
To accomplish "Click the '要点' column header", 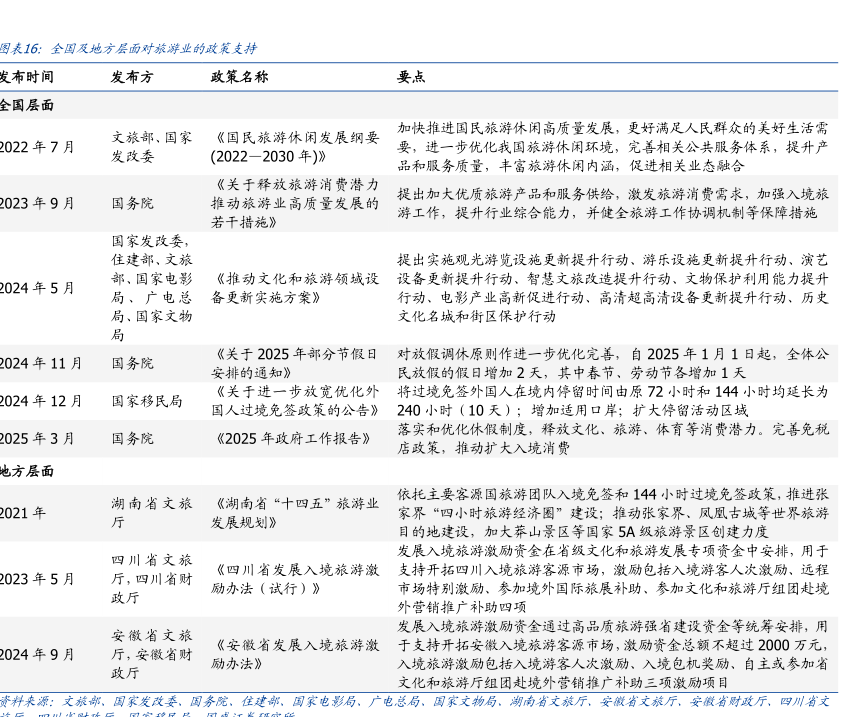I will [x=411, y=77].
